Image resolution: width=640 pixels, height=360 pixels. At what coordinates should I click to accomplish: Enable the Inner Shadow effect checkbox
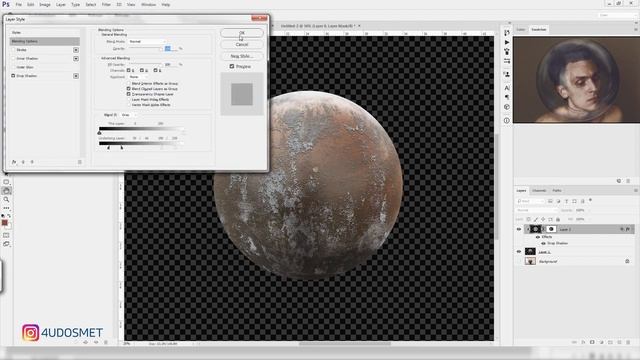(x=13, y=58)
